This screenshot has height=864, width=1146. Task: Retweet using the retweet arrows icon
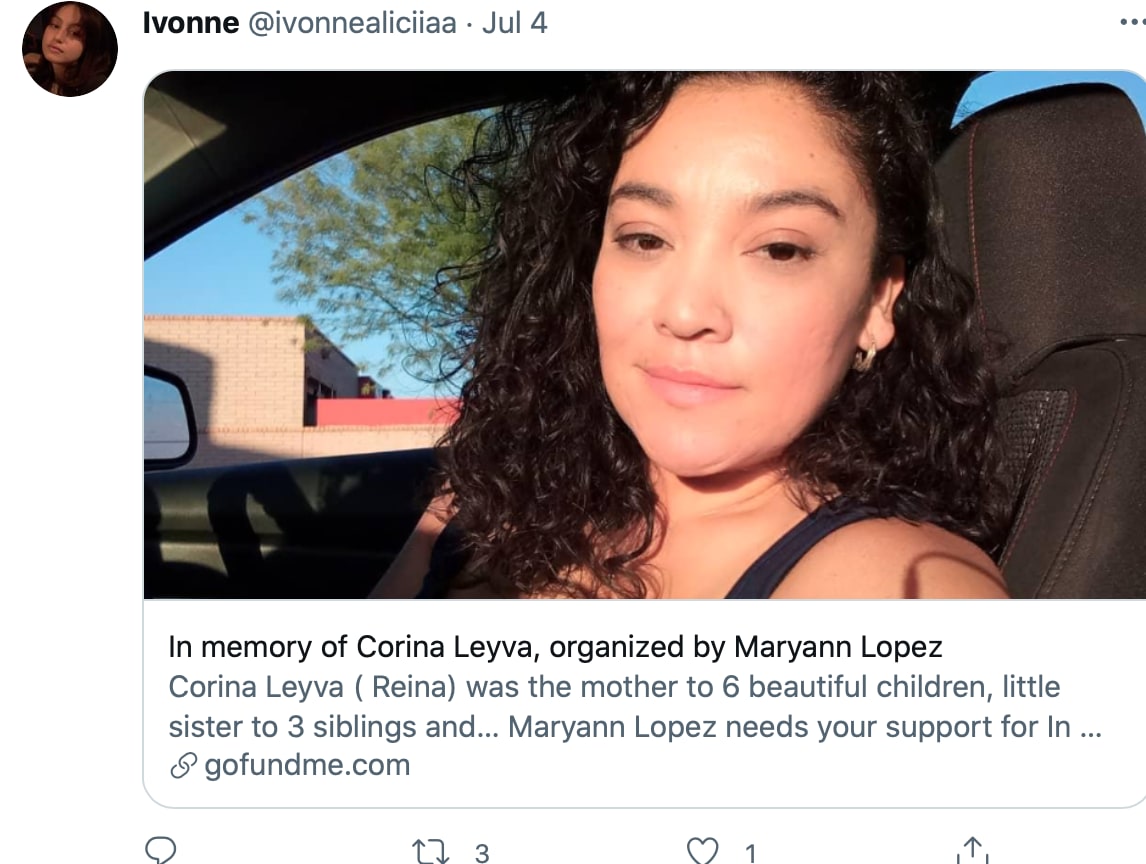coord(430,852)
